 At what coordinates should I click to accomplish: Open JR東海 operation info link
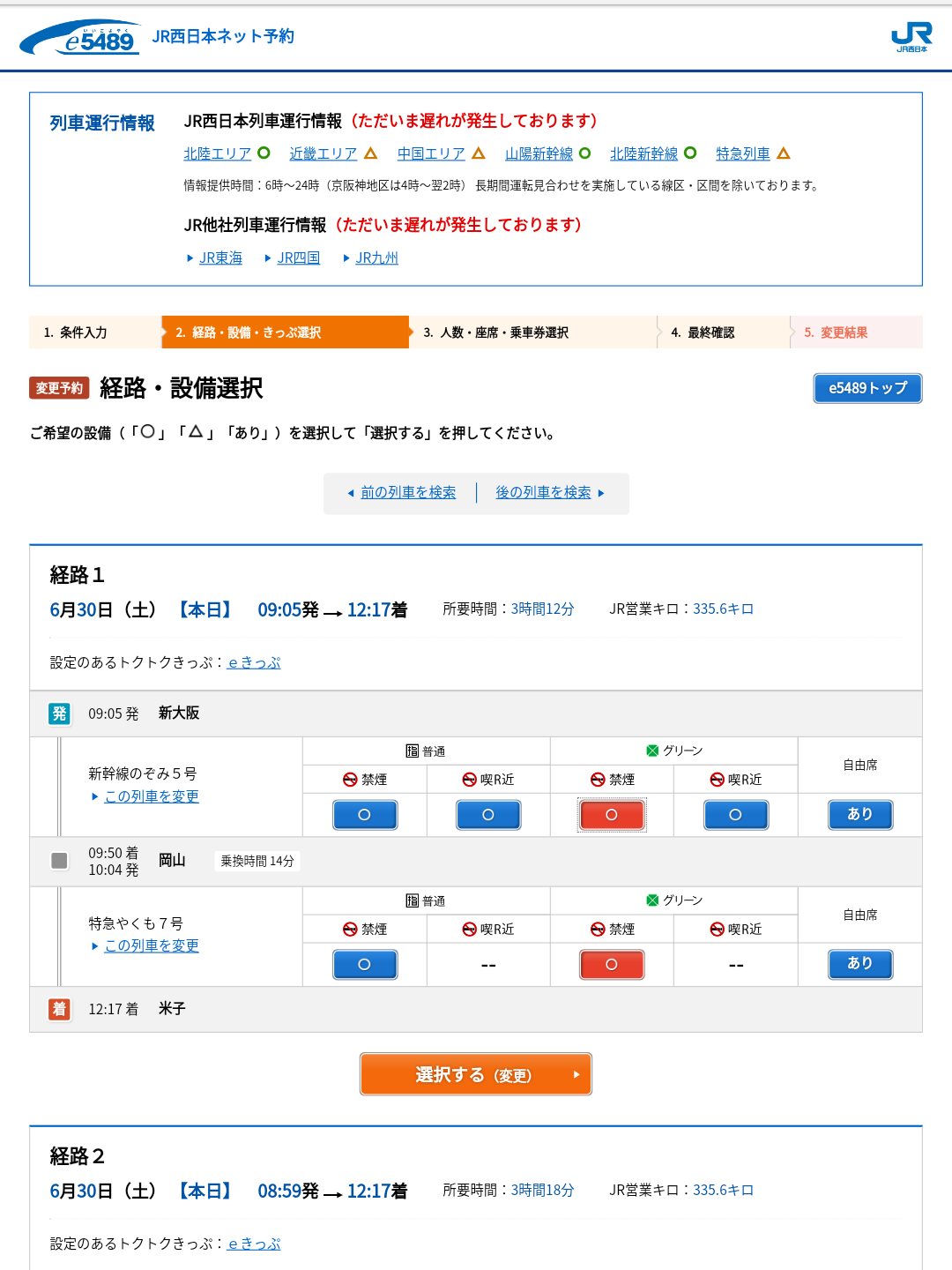(x=220, y=258)
